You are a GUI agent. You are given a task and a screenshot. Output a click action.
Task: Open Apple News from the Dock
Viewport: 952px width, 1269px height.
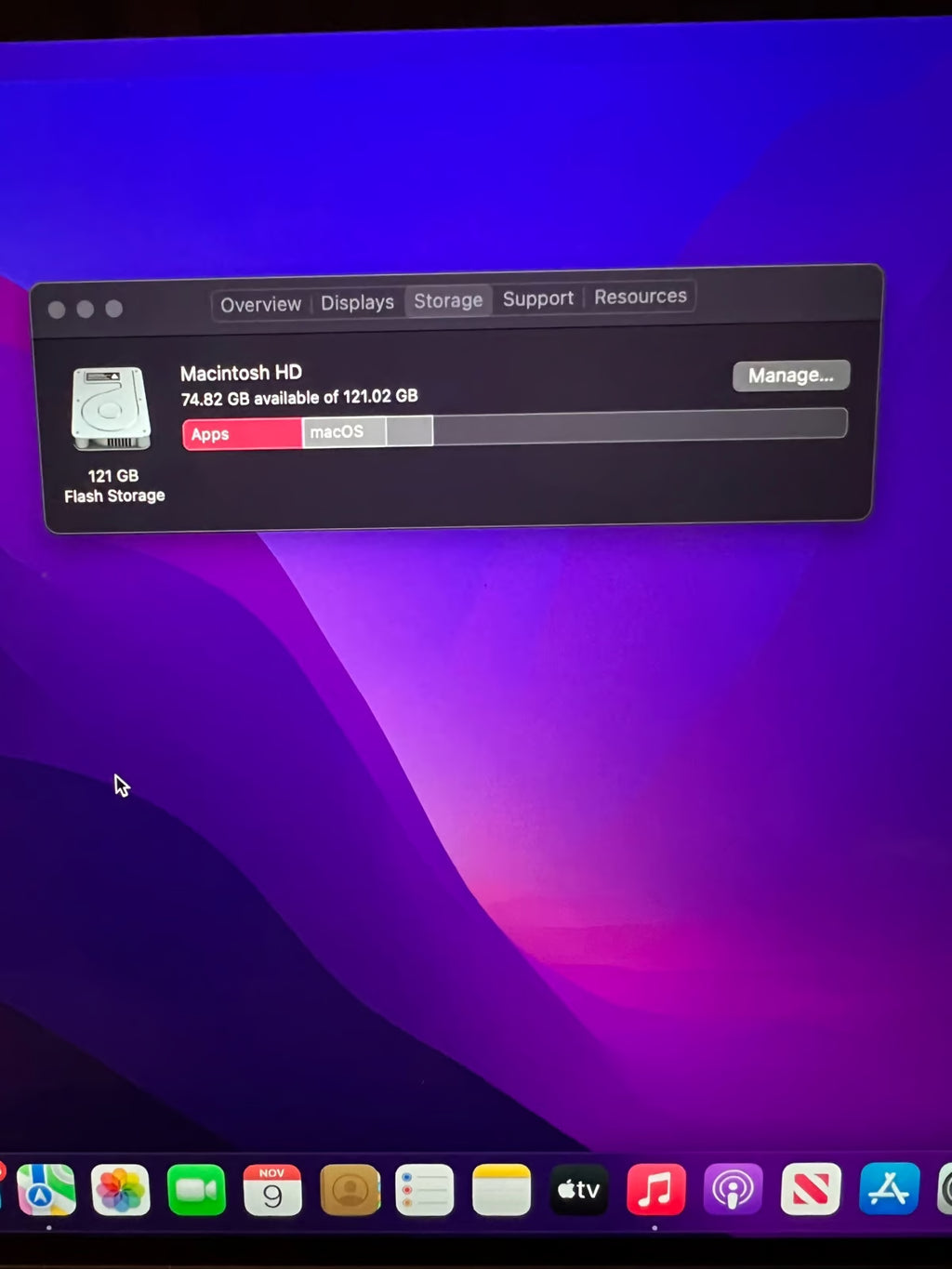pyautogui.click(x=810, y=1190)
